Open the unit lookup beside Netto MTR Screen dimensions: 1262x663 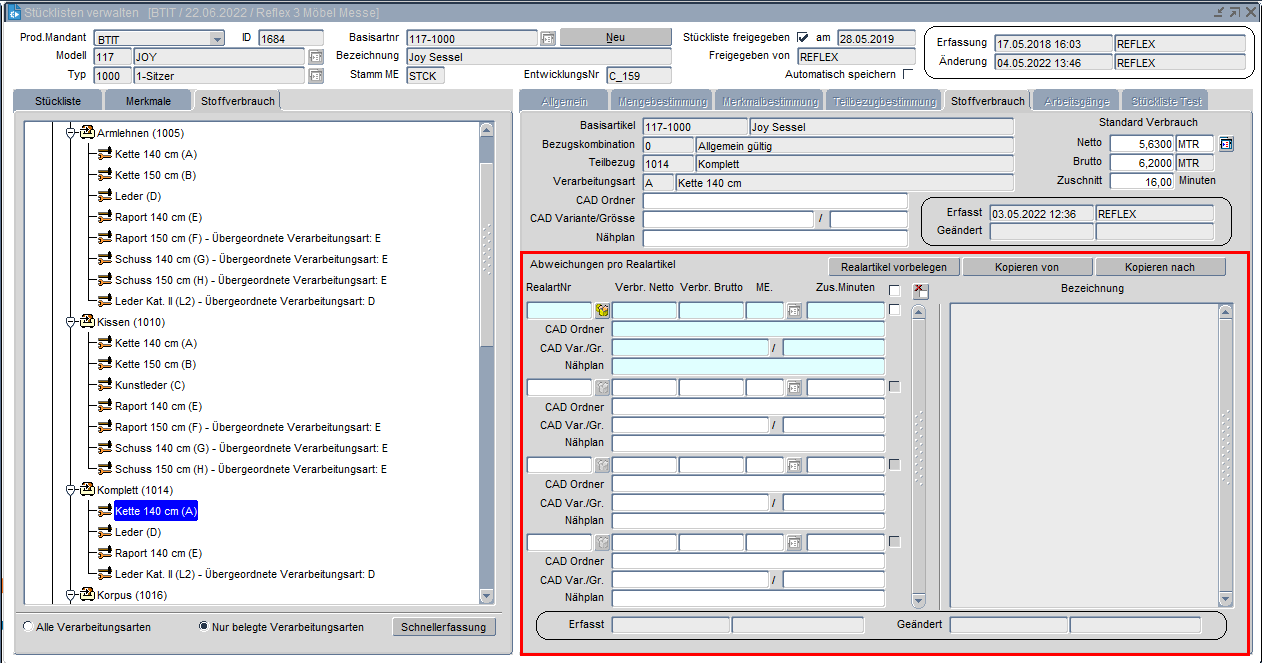click(1227, 144)
